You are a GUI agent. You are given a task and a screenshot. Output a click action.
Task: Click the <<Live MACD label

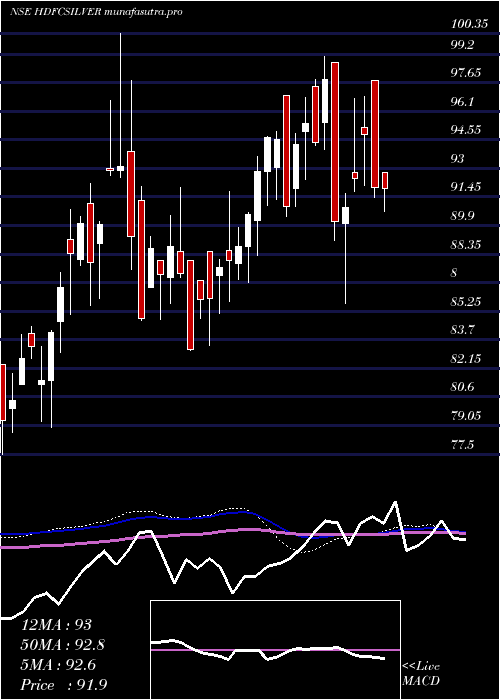coord(421,674)
